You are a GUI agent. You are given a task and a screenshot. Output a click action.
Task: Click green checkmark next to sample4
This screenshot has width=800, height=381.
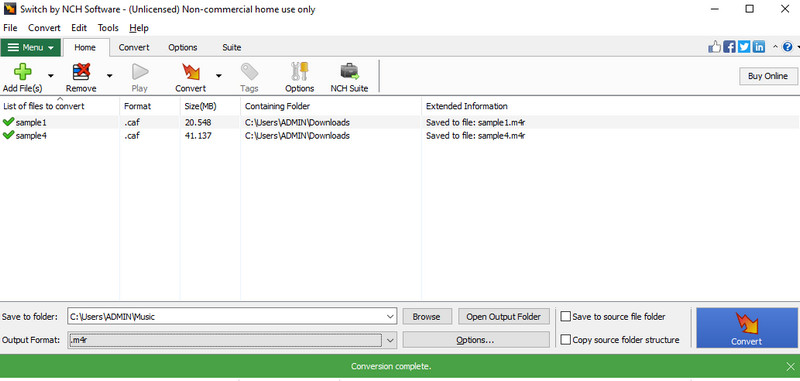pos(8,135)
